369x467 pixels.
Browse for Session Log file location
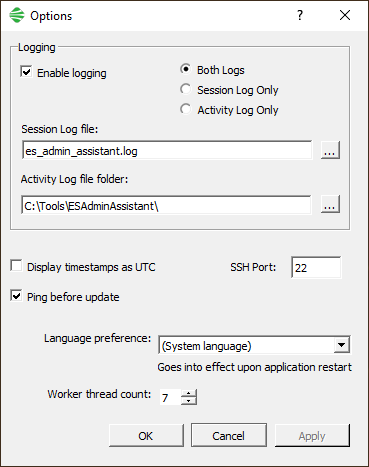(x=330, y=150)
